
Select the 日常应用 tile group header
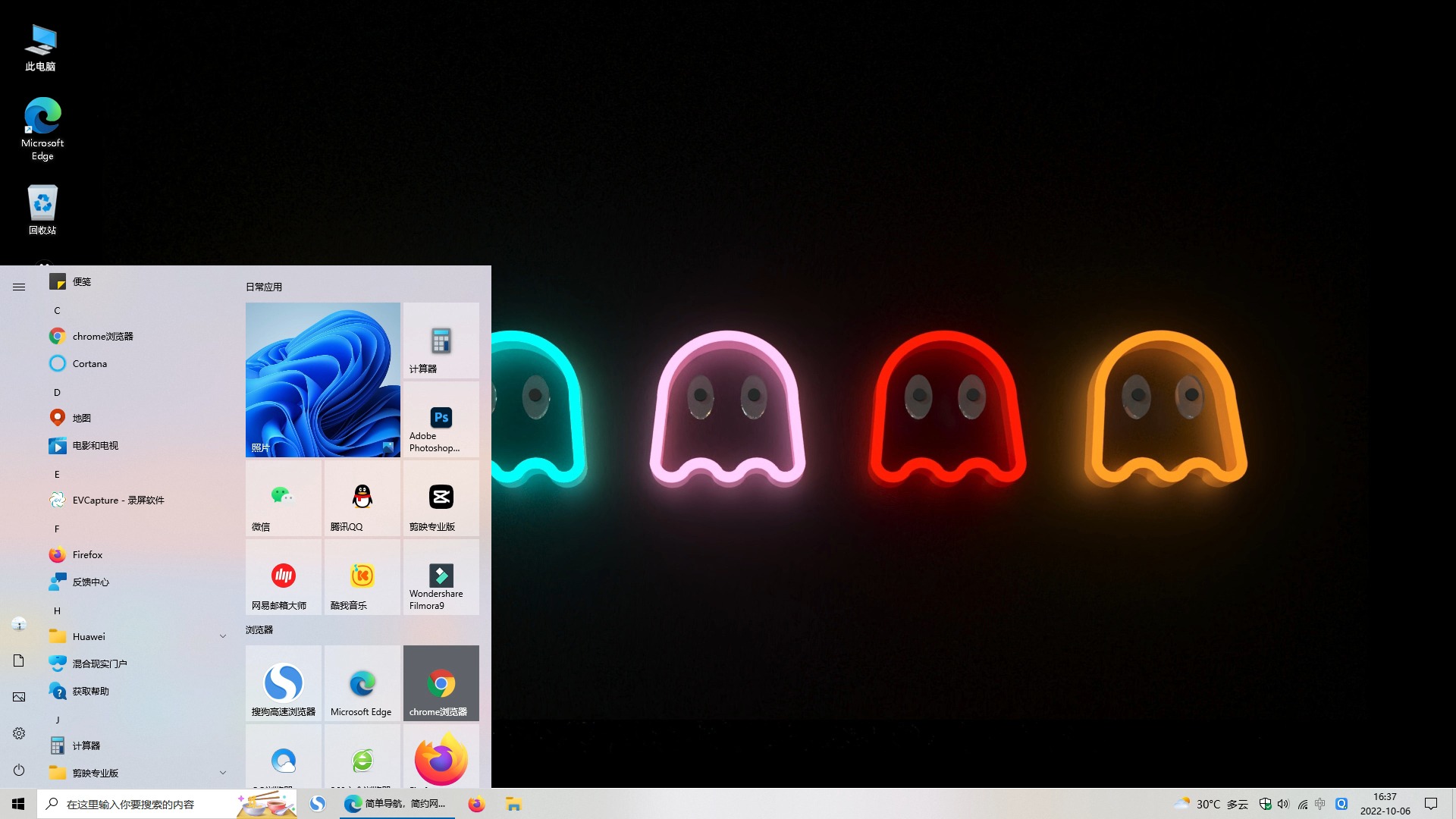click(x=264, y=287)
